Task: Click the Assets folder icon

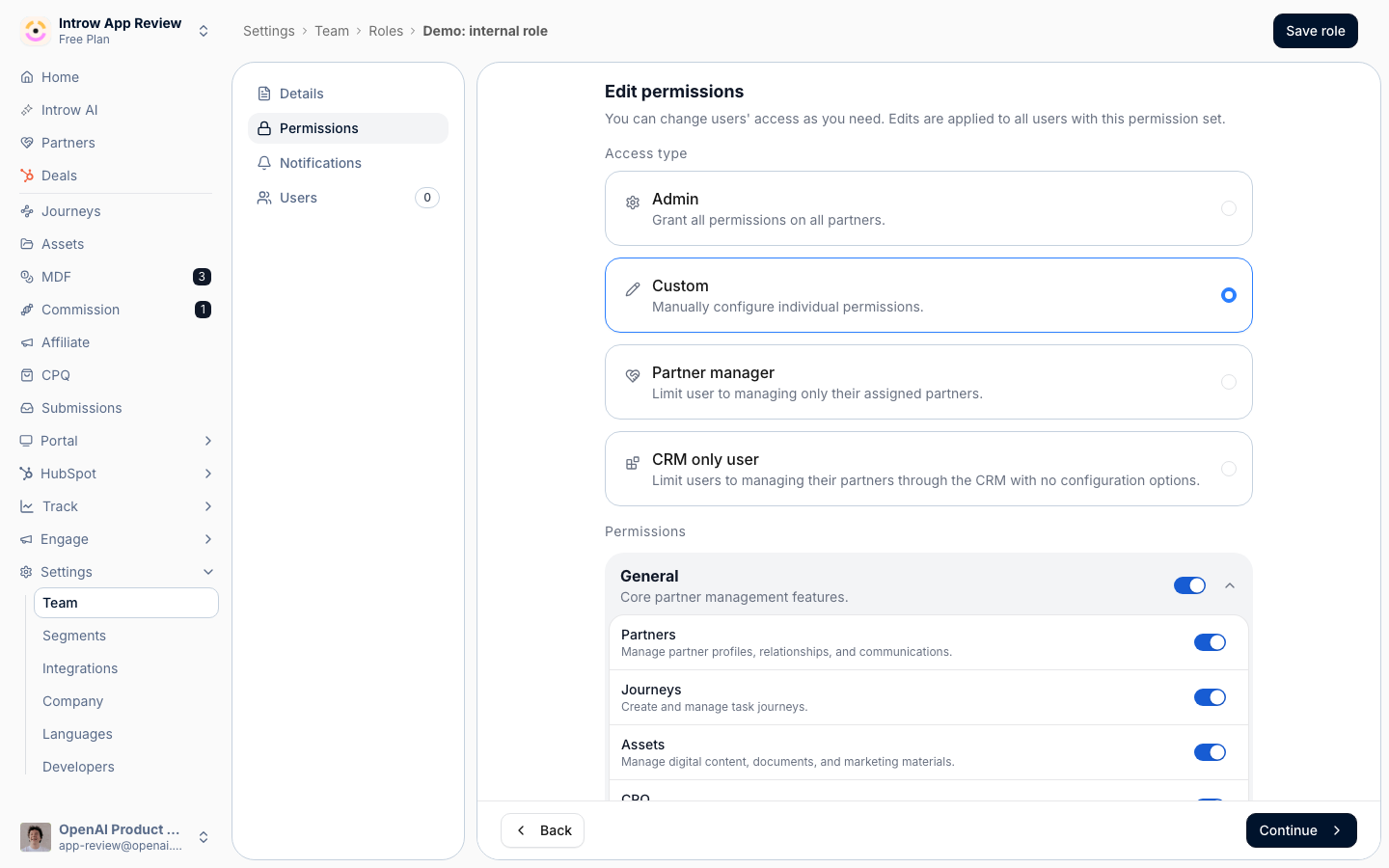Action: point(27,244)
